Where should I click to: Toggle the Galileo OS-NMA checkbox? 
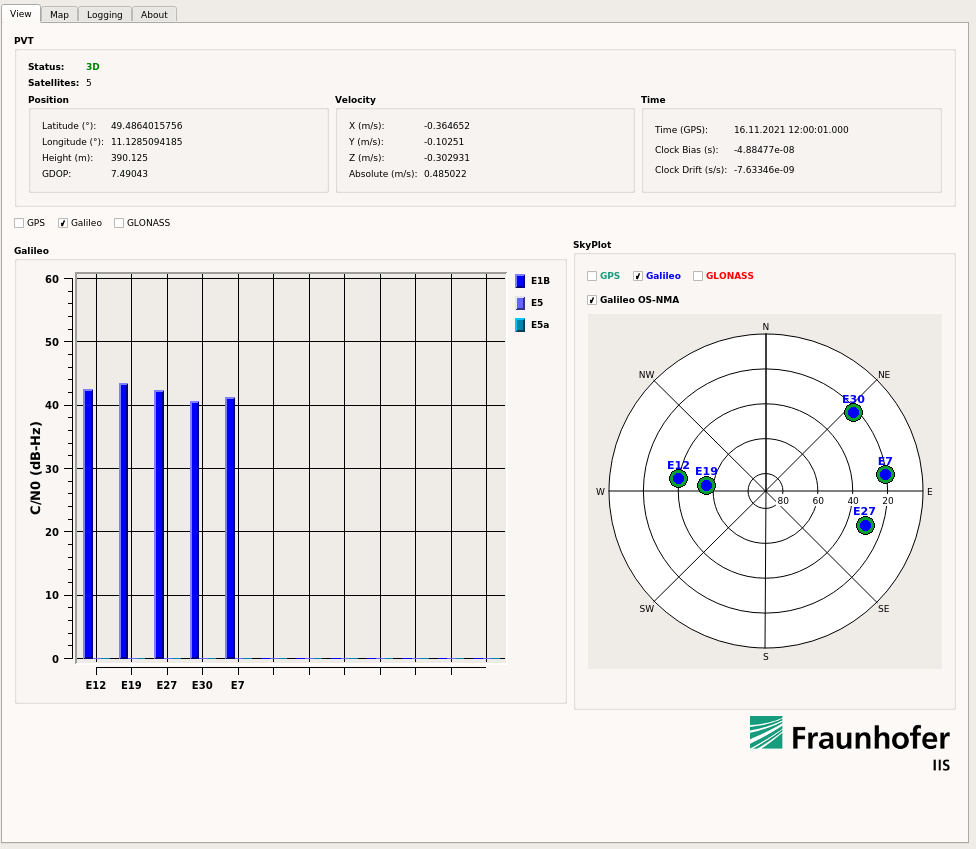pos(592,300)
